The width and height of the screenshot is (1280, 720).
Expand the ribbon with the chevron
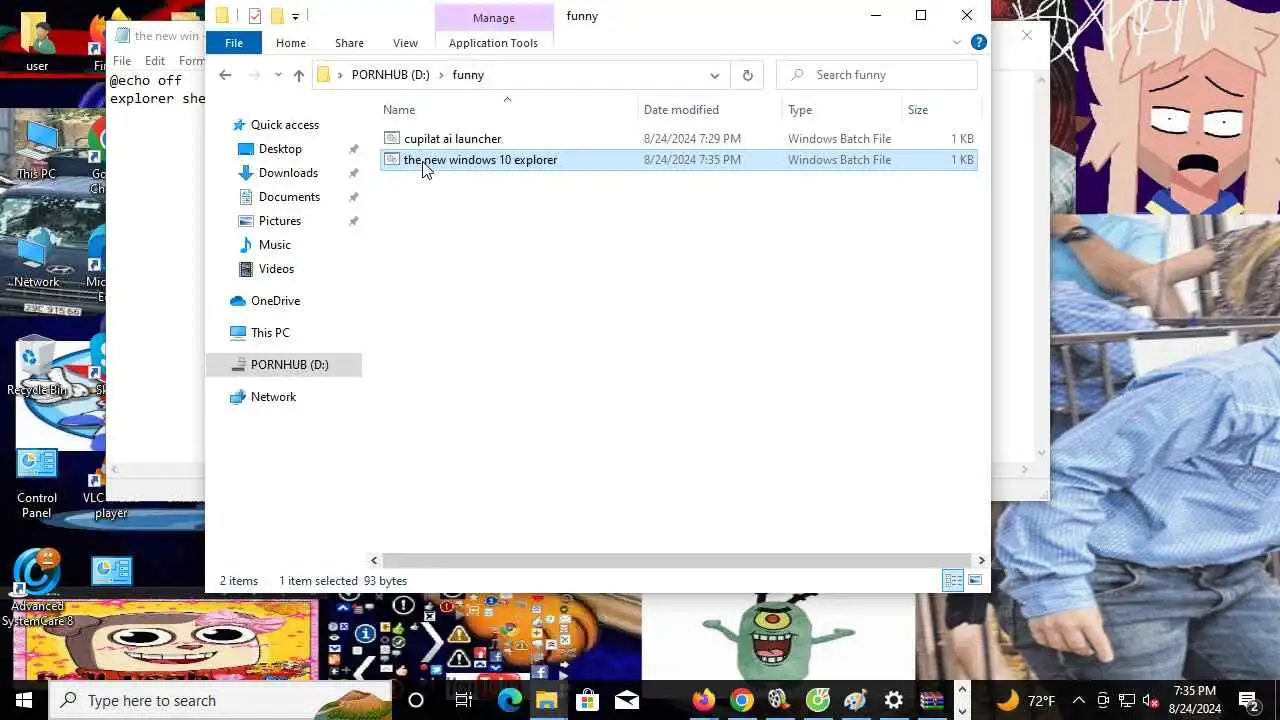click(957, 42)
